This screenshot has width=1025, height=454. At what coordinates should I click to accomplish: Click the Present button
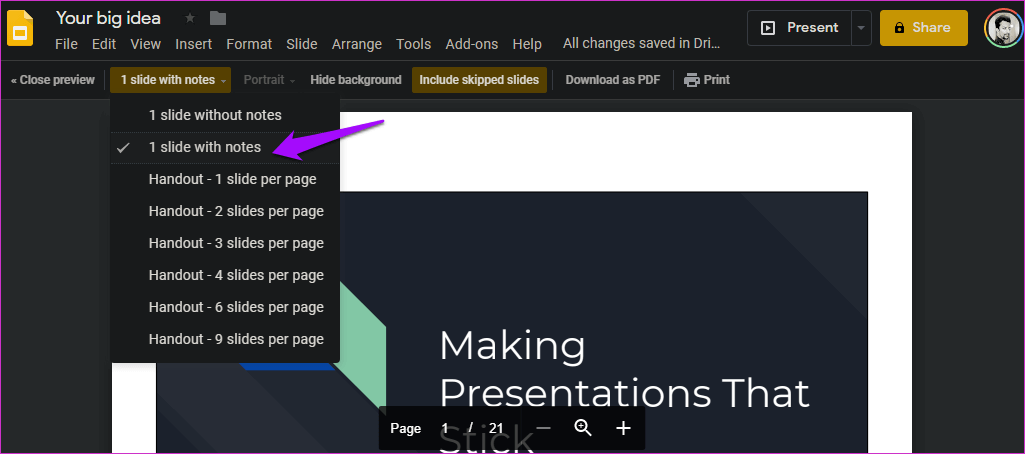(x=799, y=28)
